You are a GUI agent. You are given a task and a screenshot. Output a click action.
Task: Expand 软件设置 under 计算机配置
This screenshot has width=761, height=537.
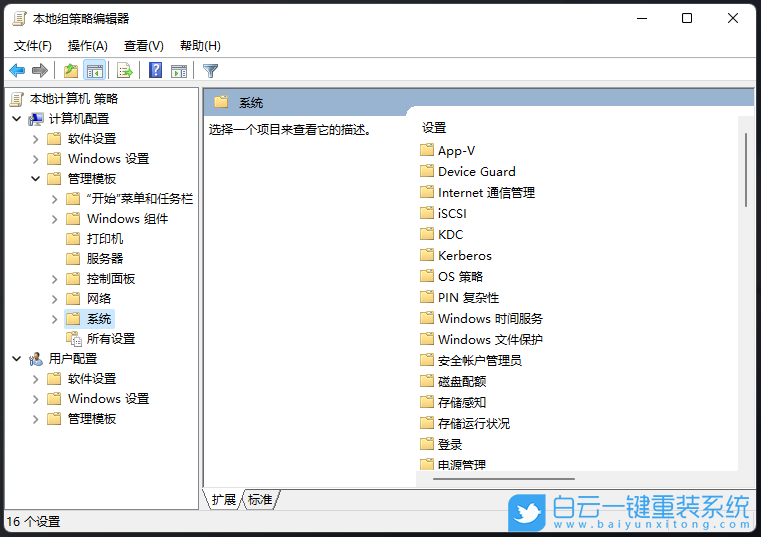coord(35,139)
